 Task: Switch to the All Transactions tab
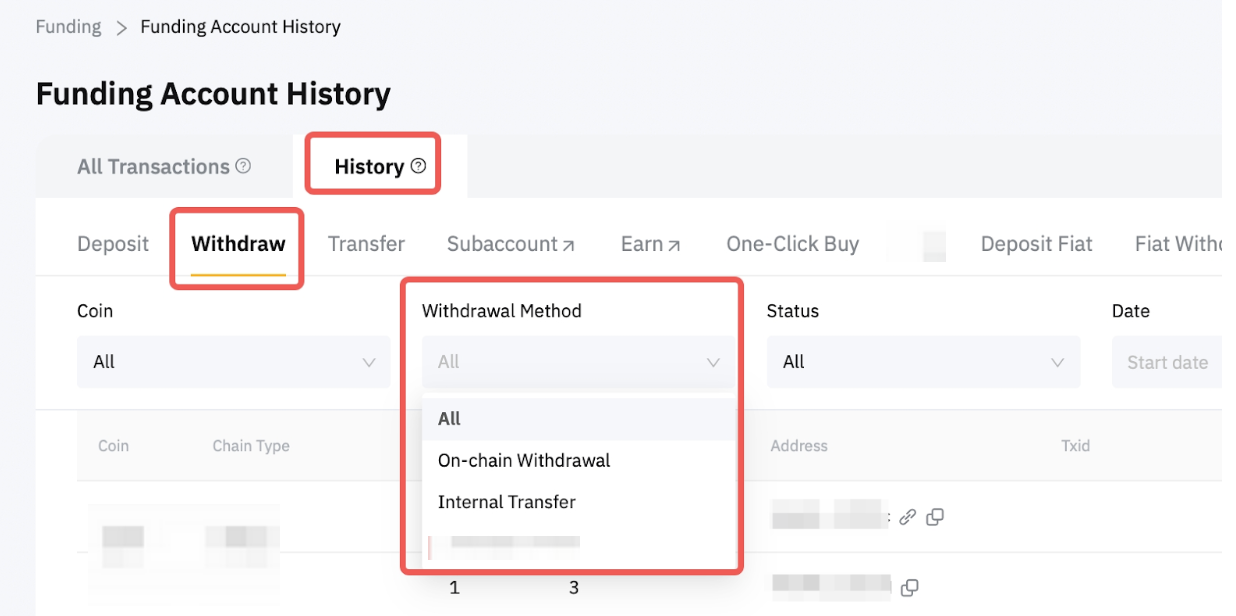[153, 167]
